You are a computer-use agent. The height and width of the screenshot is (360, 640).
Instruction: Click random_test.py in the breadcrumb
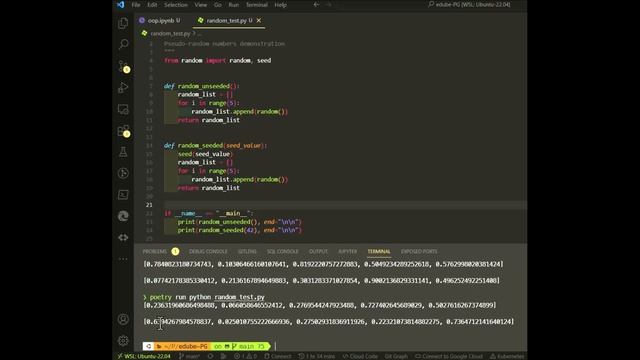pos(170,33)
